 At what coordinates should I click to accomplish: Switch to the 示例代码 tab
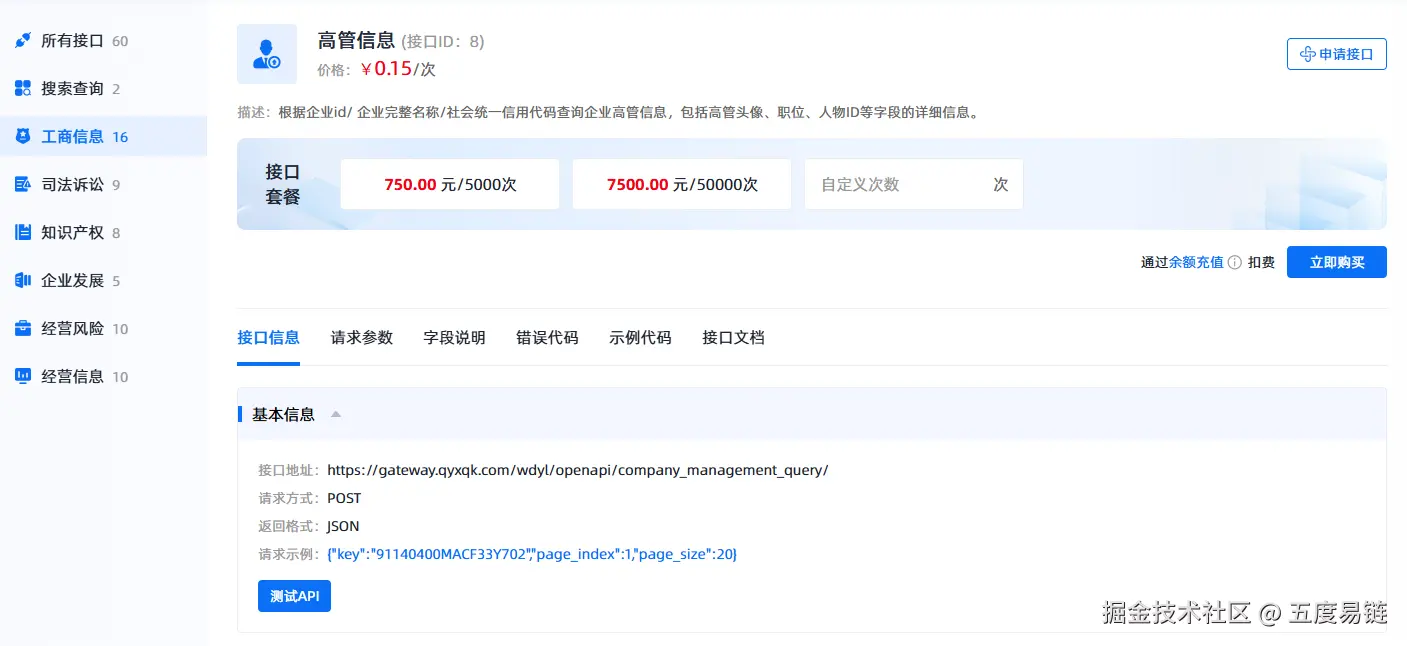[640, 338]
